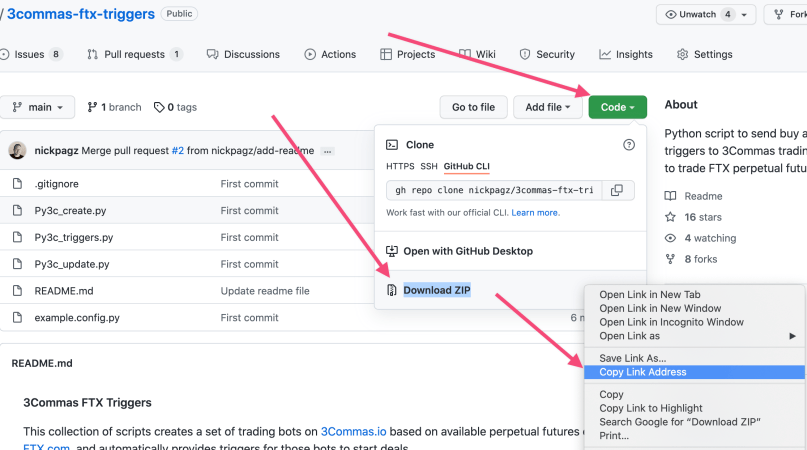Open the Learn more CLI link

[535, 213]
